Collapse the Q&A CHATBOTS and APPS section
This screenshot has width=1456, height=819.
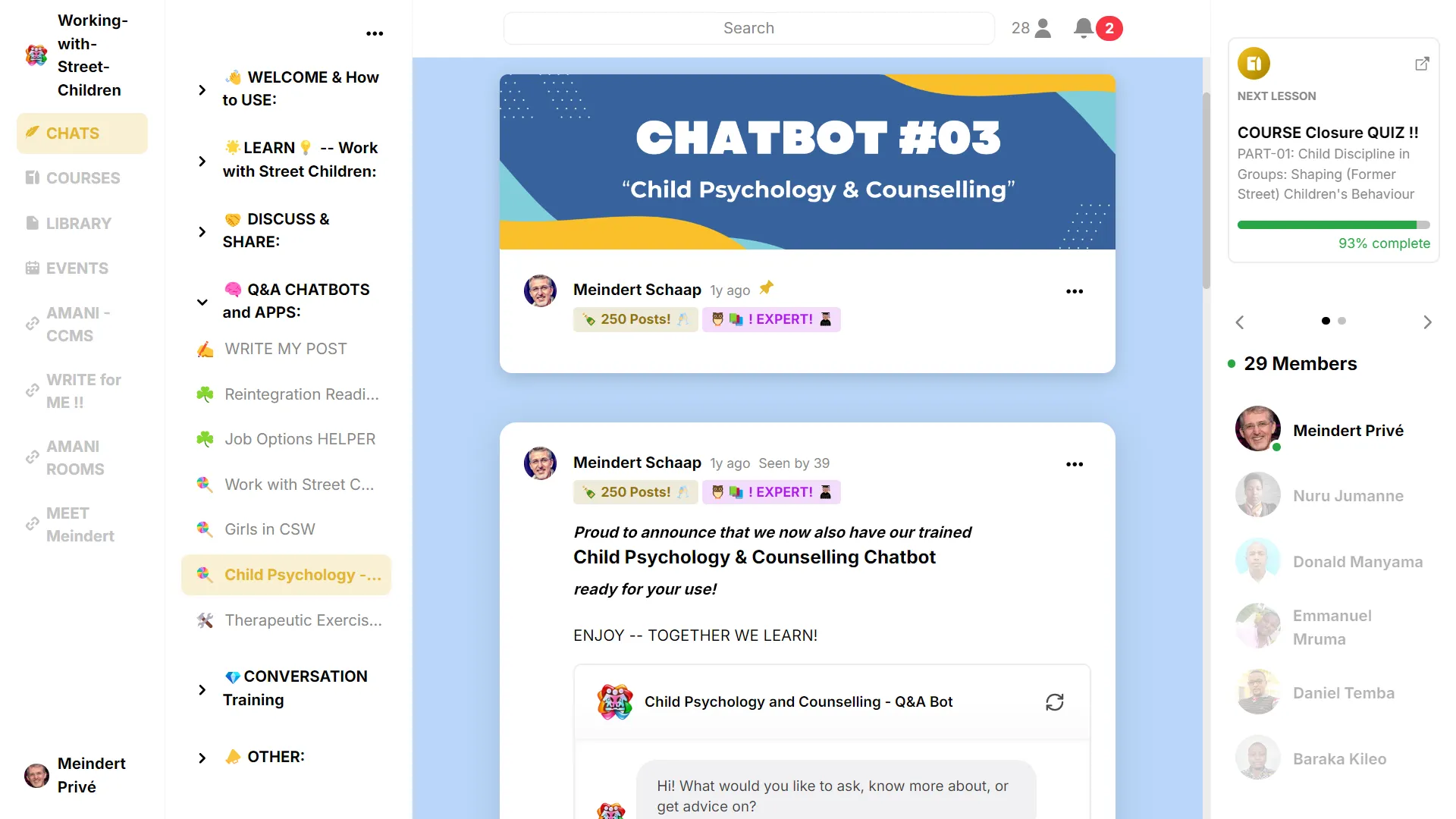pyautogui.click(x=202, y=302)
